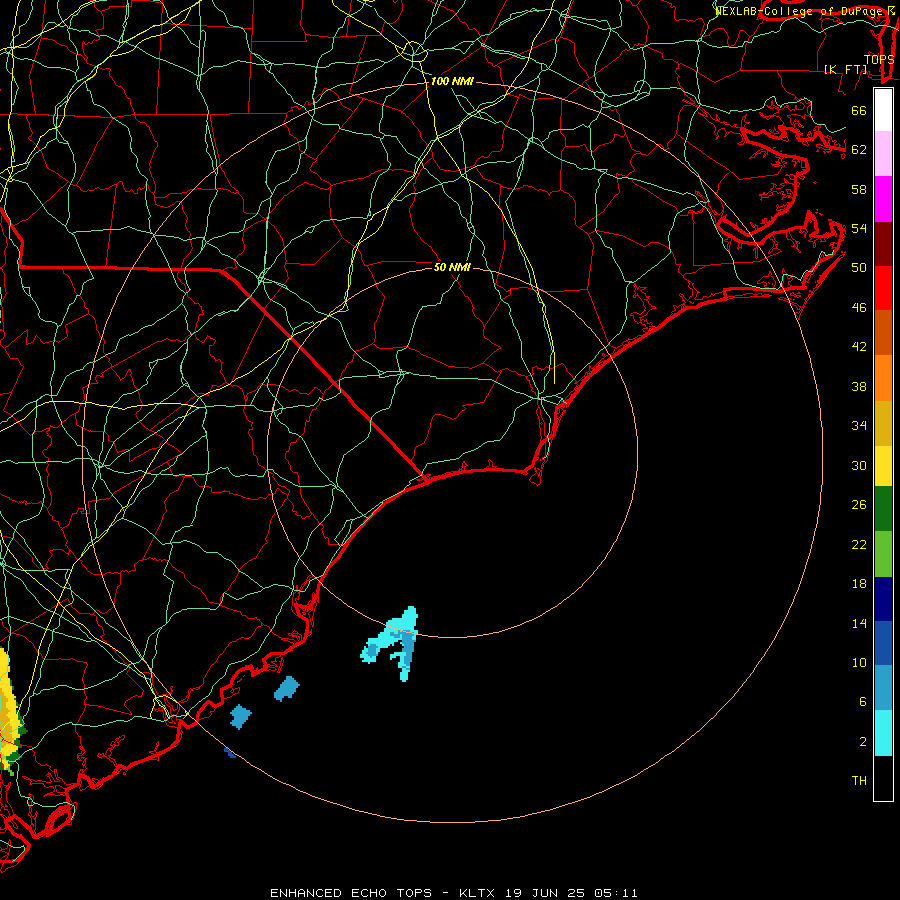This screenshot has width=900, height=900.
Task: Click the magenta 58 kft legend swatch
Action: pos(883,199)
